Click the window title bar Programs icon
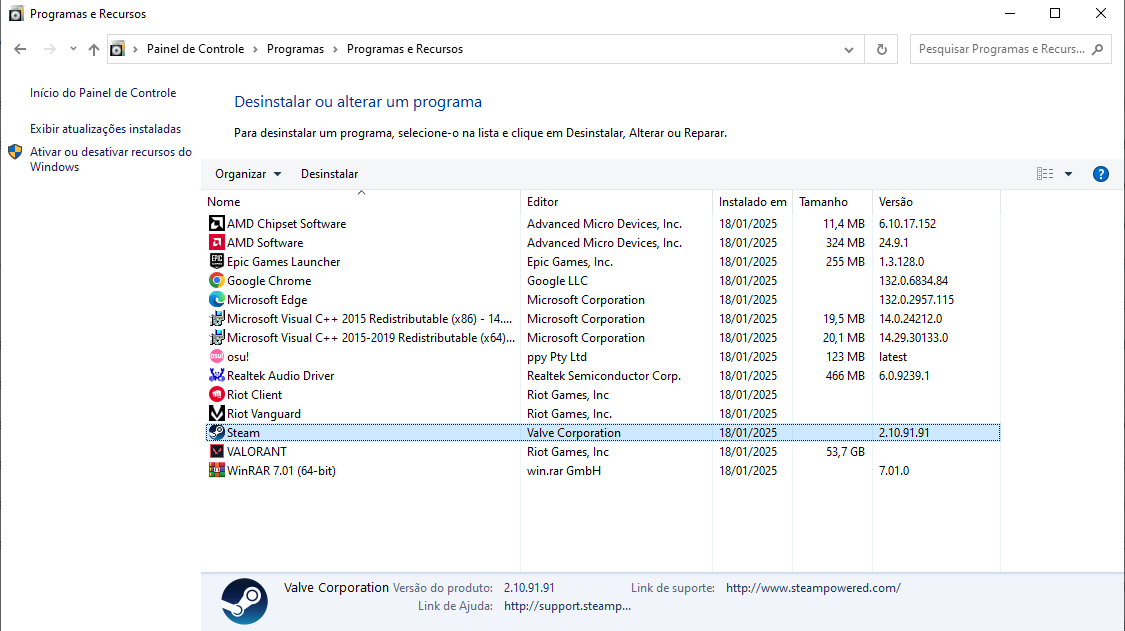1125x631 pixels. (16, 14)
